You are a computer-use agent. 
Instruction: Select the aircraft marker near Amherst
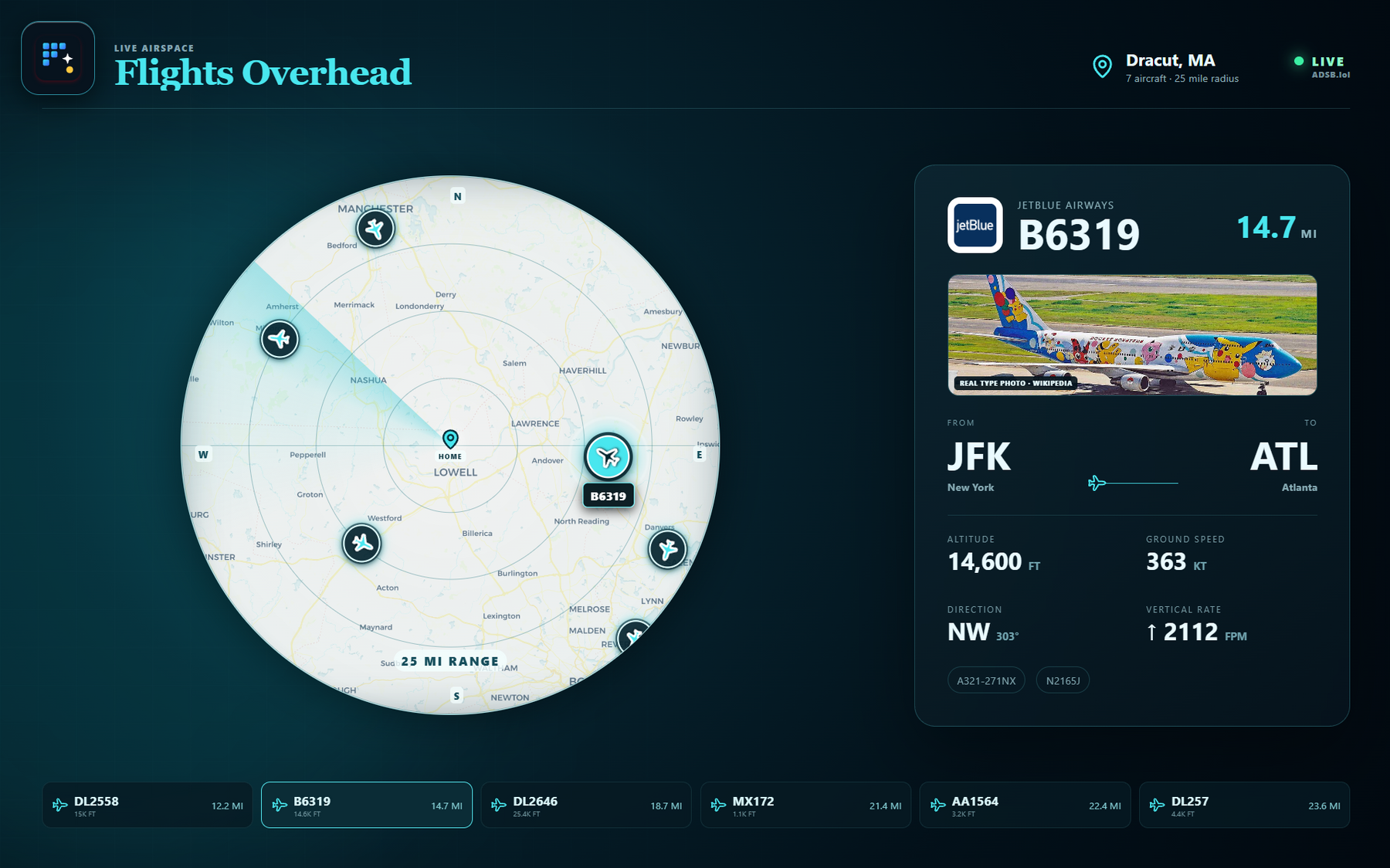click(x=280, y=339)
